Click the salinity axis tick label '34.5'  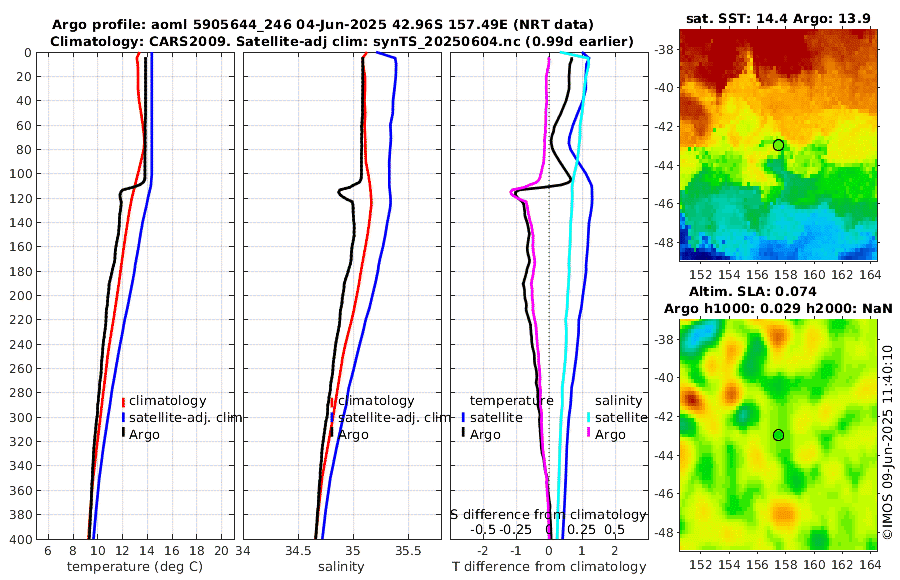[298, 551]
